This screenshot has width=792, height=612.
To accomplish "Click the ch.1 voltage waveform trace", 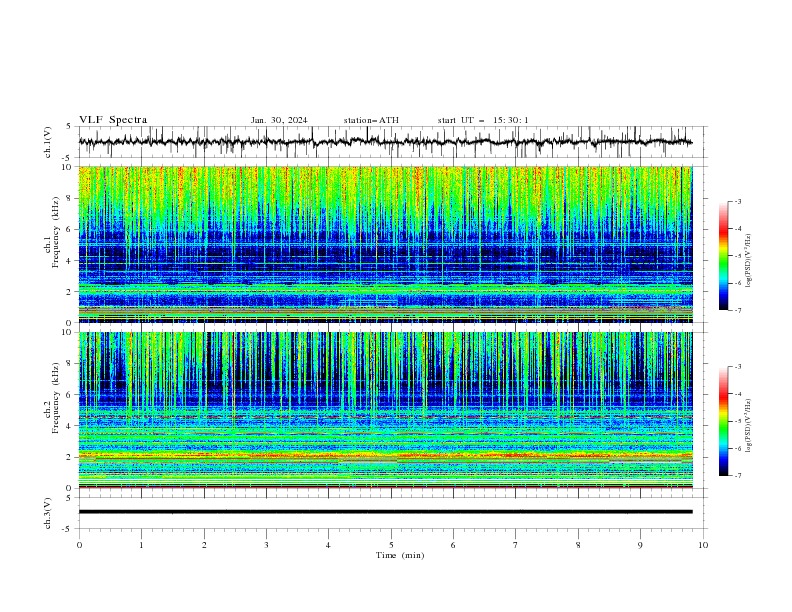I will (385, 142).
